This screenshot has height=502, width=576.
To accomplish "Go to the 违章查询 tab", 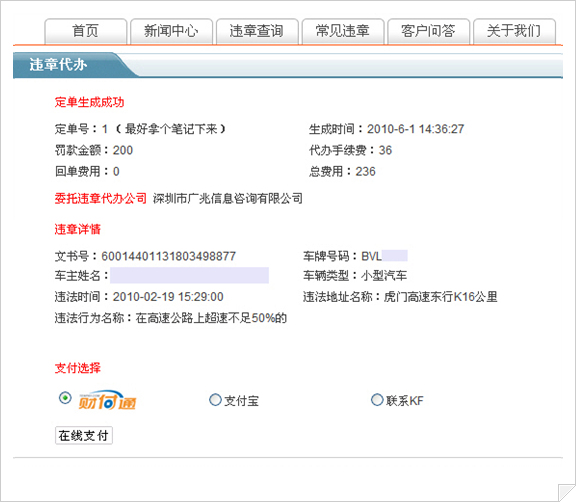I will 257,31.
